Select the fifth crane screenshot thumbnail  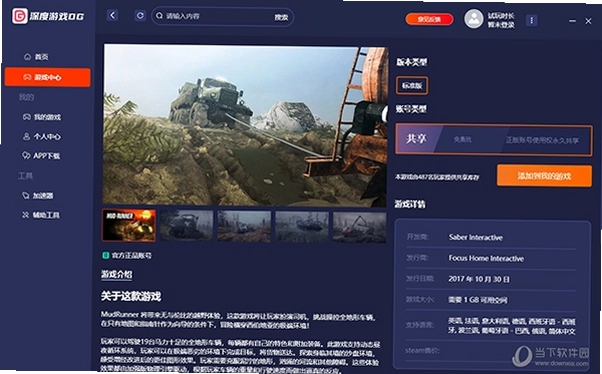point(360,227)
